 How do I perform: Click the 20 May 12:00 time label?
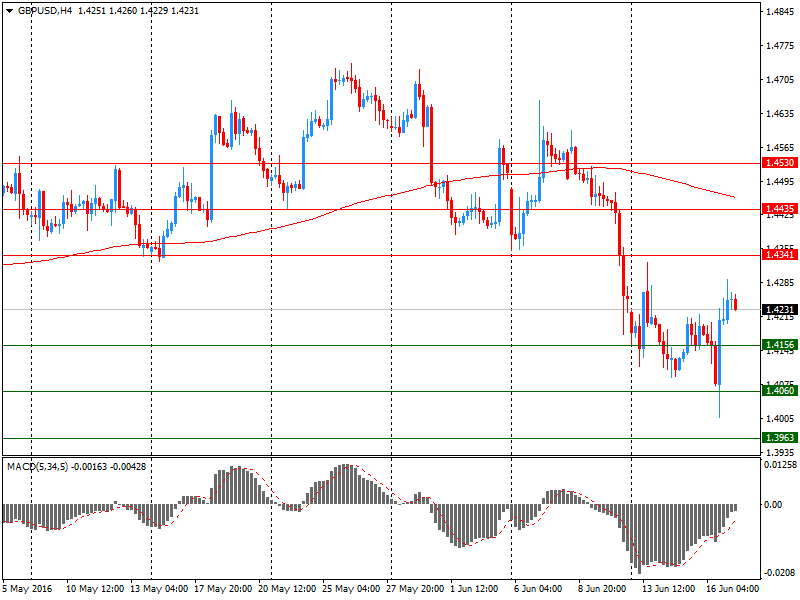click(287, 589)
